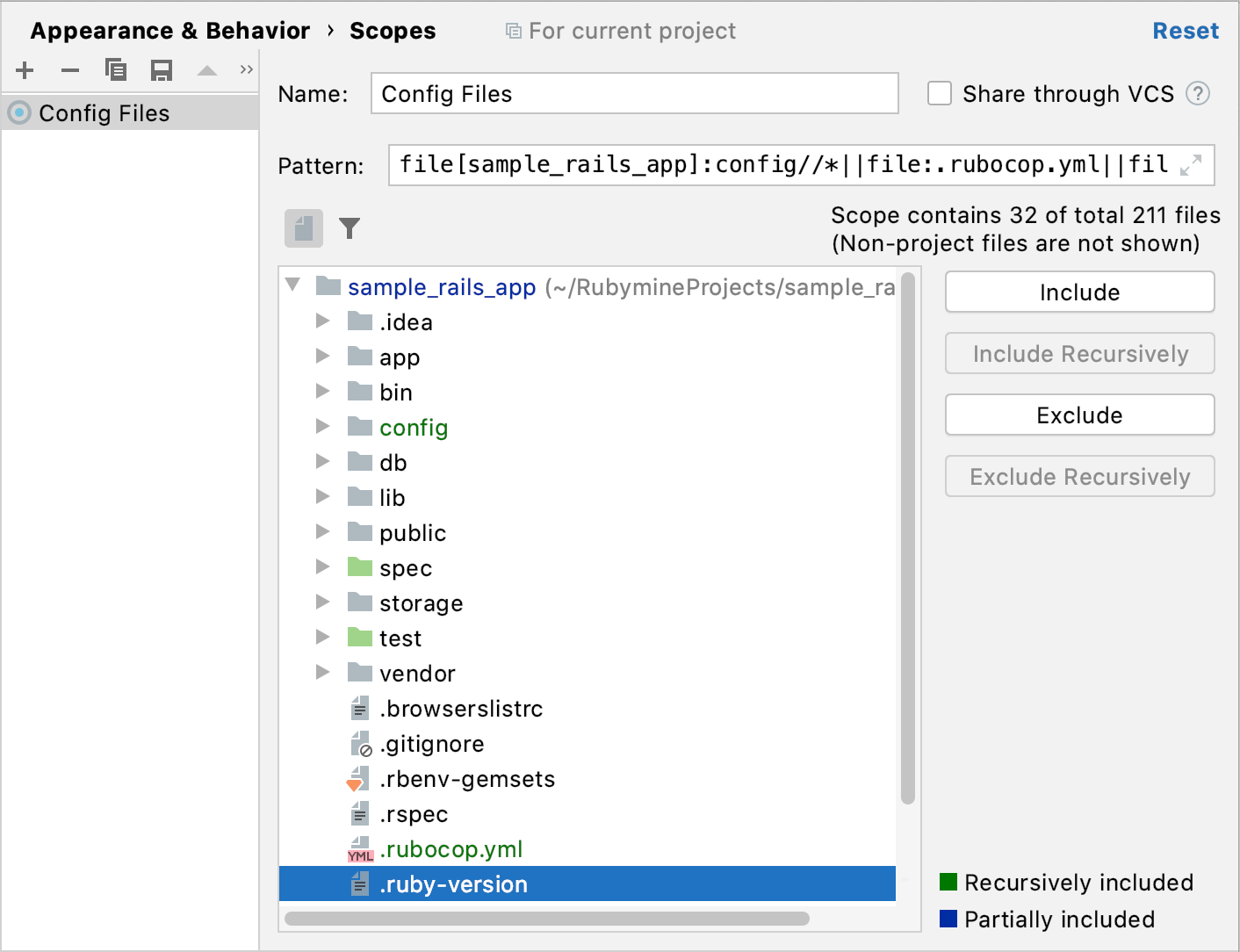This screenshot has height=952, width=1240.
Task: Open the filter icon above the file tree
Action: pos(350,227)
